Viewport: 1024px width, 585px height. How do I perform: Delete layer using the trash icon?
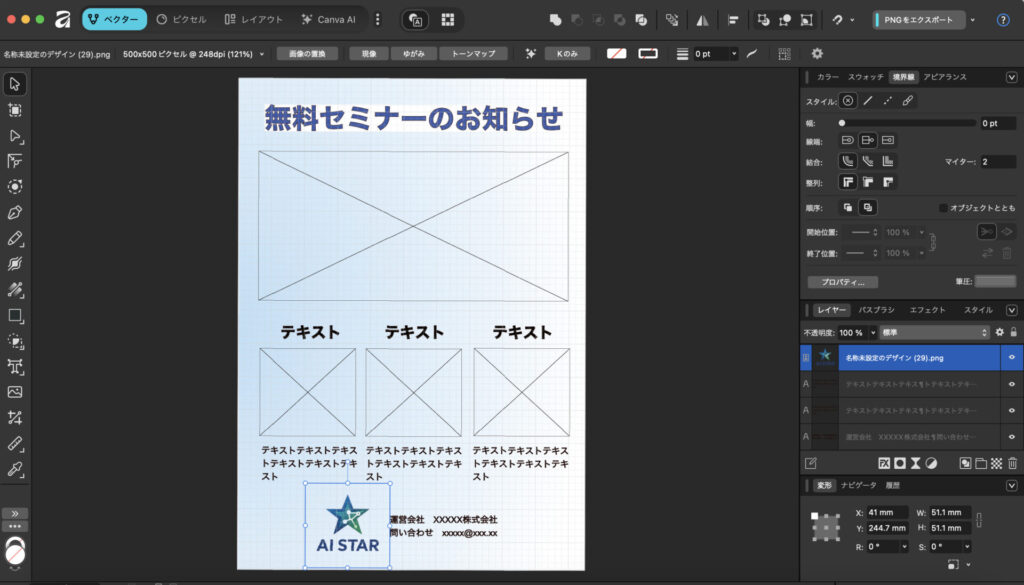[1012, 463]
